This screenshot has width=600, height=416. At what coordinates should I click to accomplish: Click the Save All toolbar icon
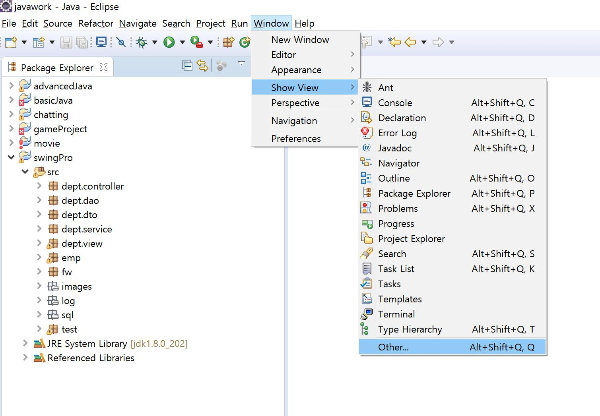tap(82, 42)
